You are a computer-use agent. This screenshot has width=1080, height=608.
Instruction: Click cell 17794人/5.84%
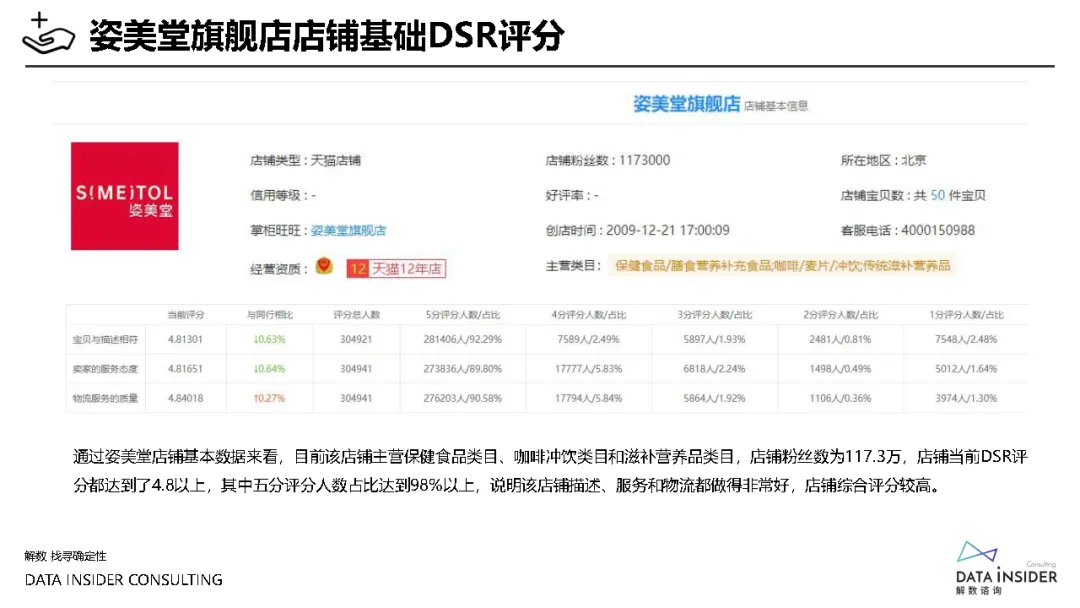(588, 399)
